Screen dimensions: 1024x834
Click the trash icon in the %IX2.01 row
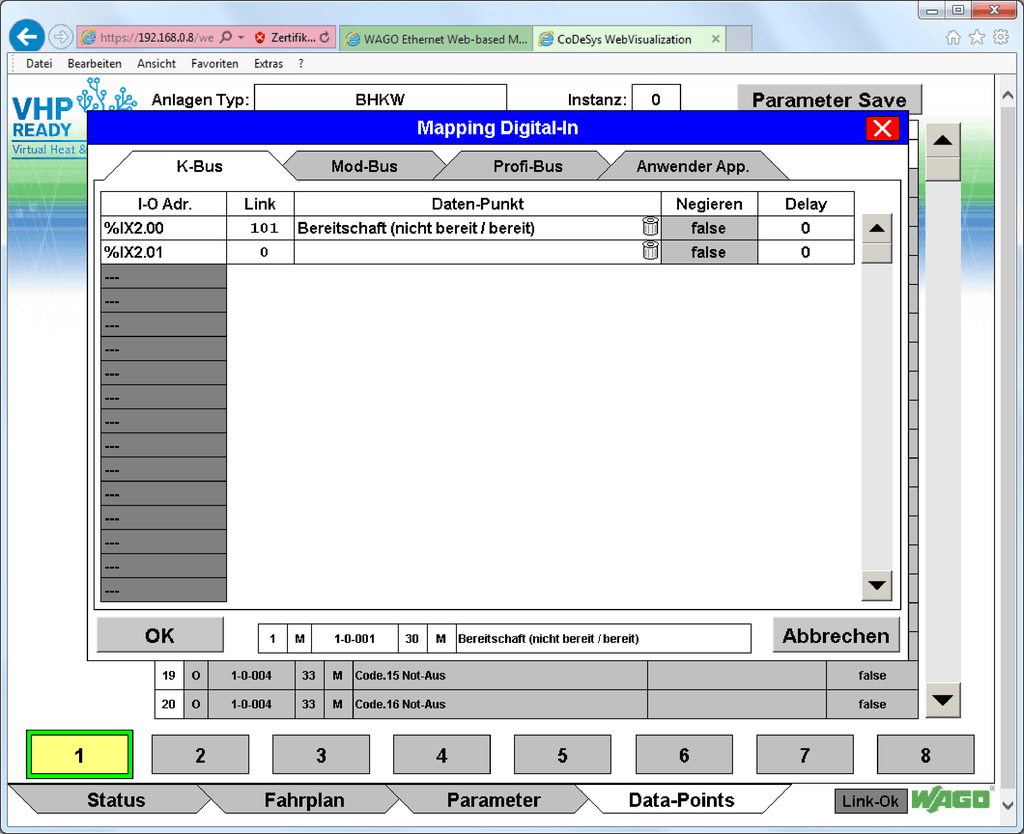651,251
